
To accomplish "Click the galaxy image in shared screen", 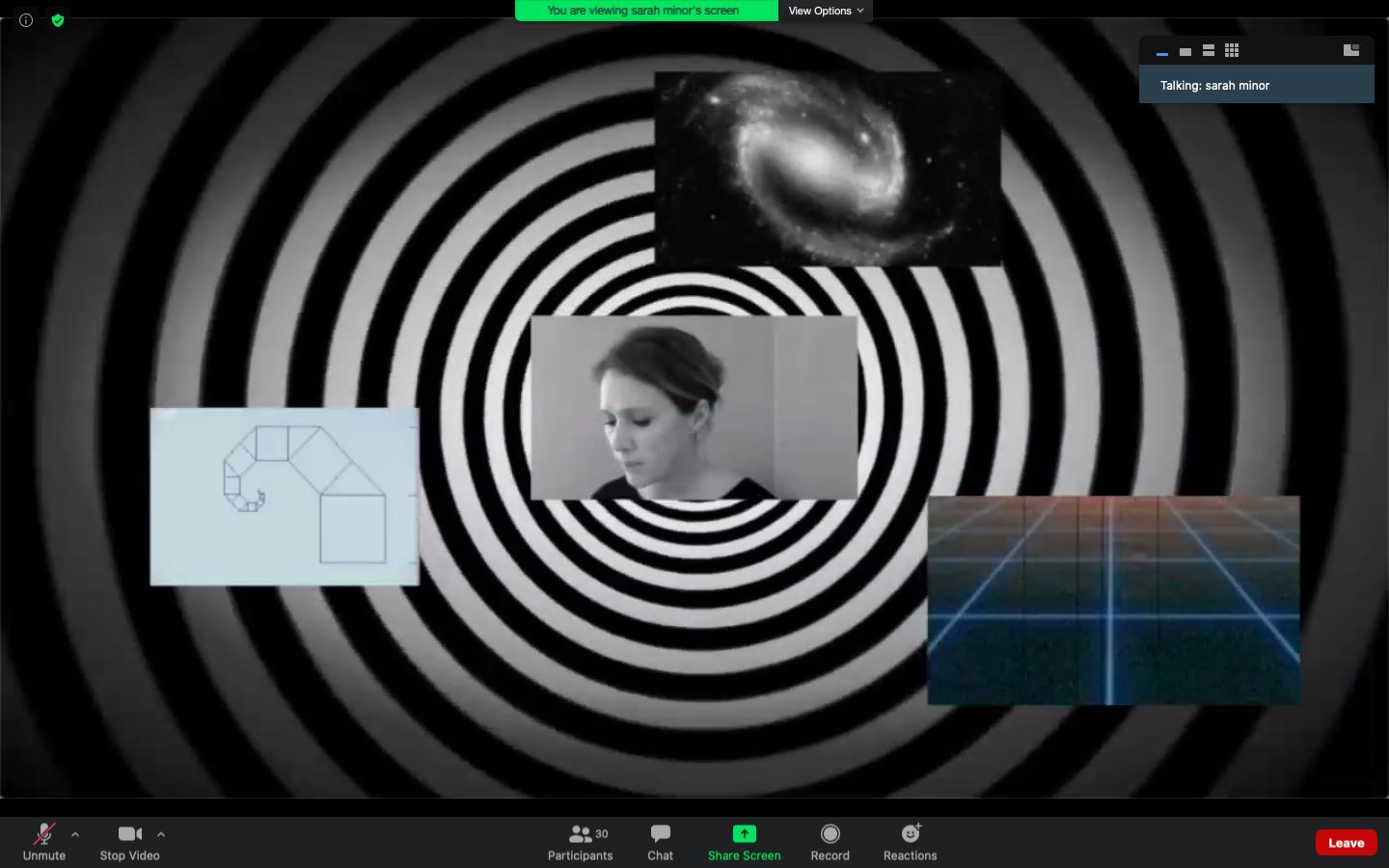I will (828, 168).
